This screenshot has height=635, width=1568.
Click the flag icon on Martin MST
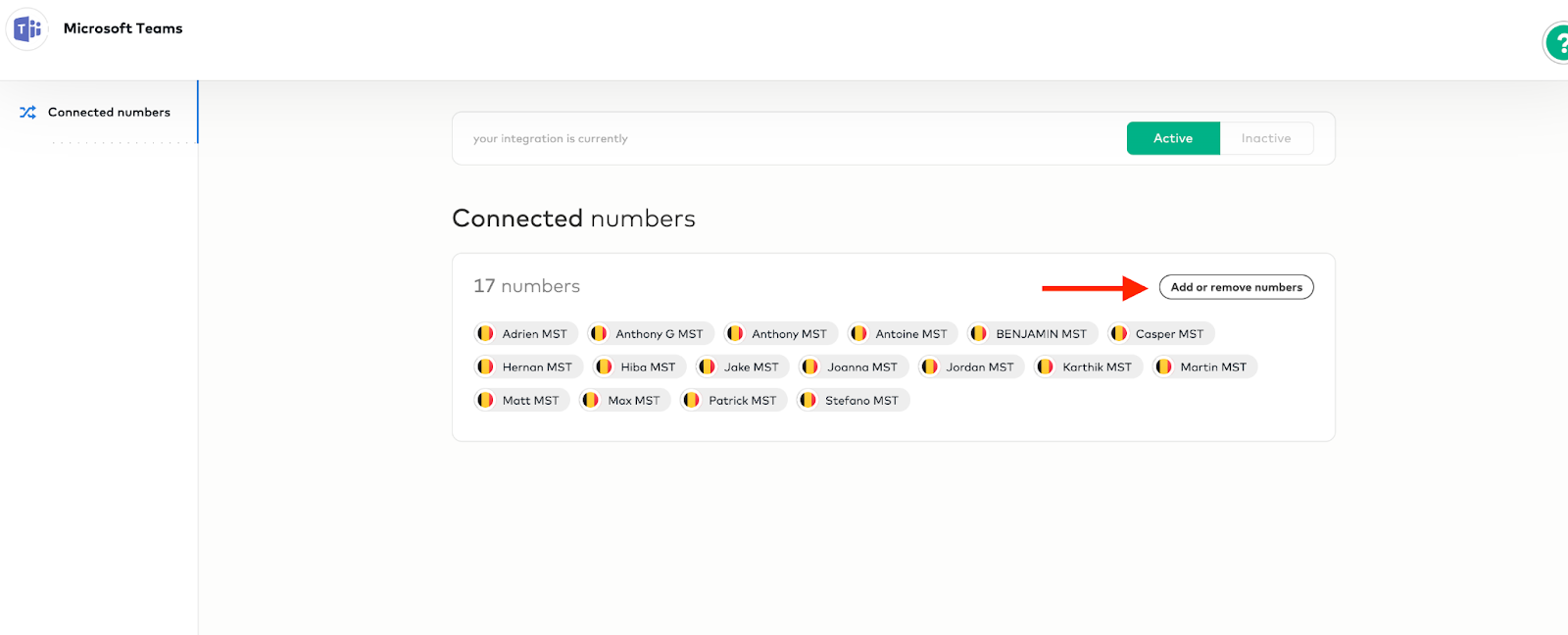coord(1163,367)
